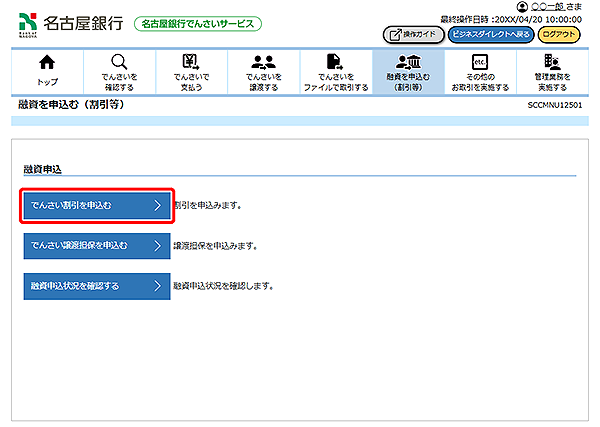Click でんさい譲渡担保を申込む button

pos(97,245)
